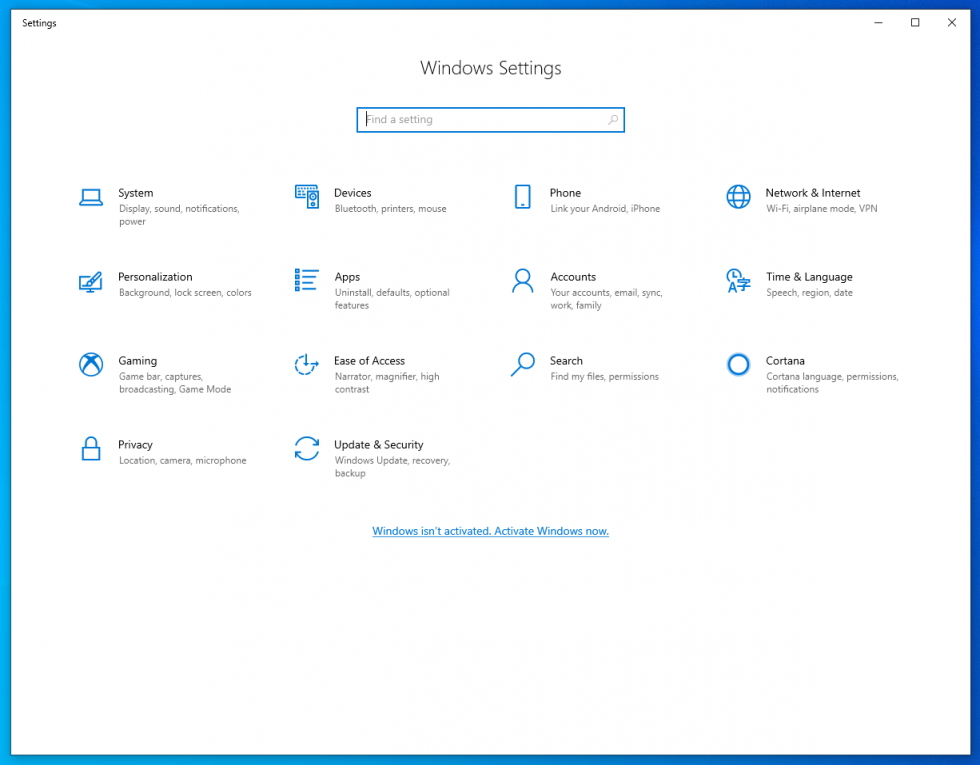This screenshot has height=765, width=980.
Task: Click 'Wi-Fi, airplane mode, VPN' text
Action: [822, 209]
